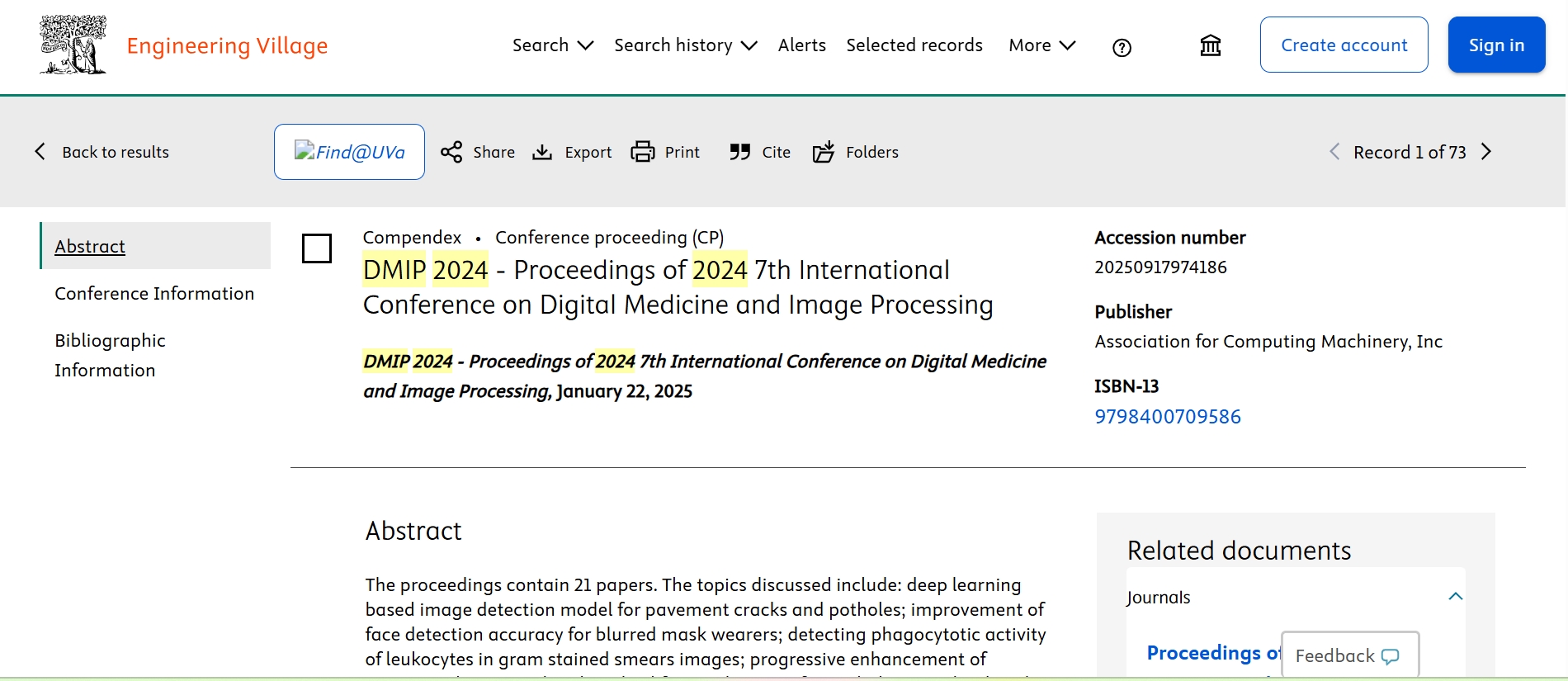The image size is (1568, 681).
Task: Click the Related documents heading
Action: tap(1239, 551)
